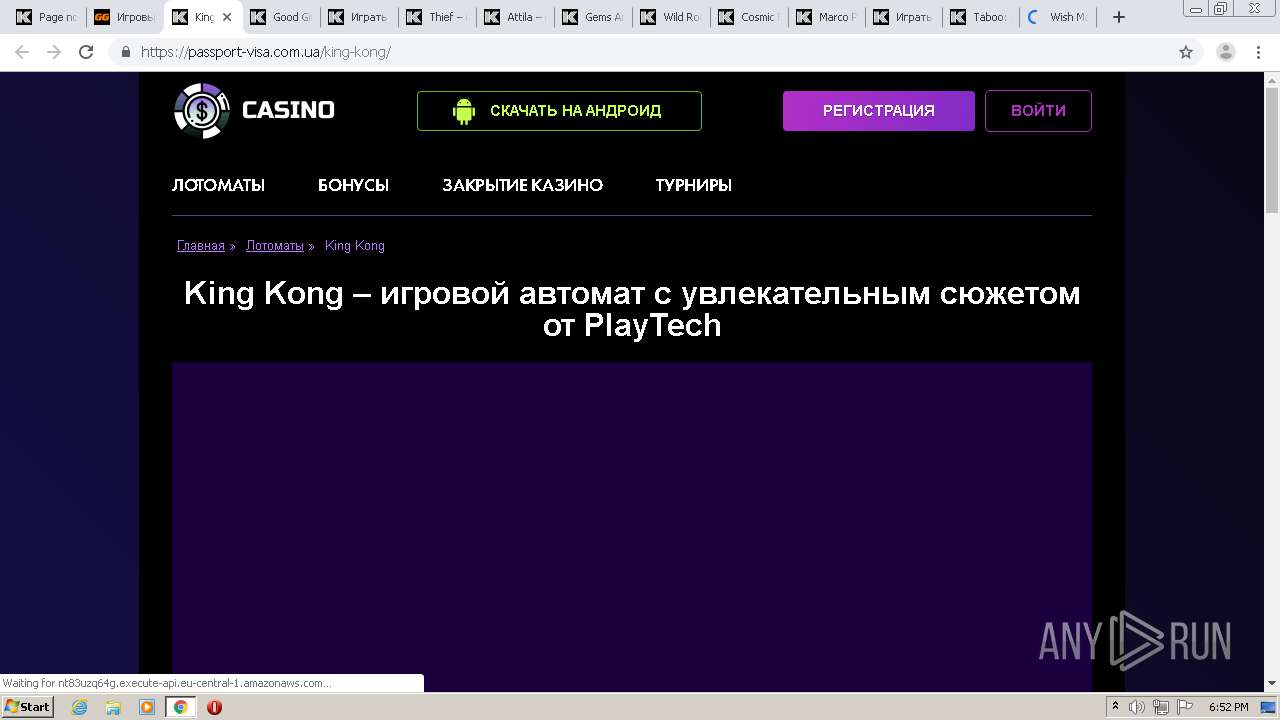Screen dimensions: 1280x720
Task: Switch to the Cosmic tab
Action: click(x=749, y=17)
